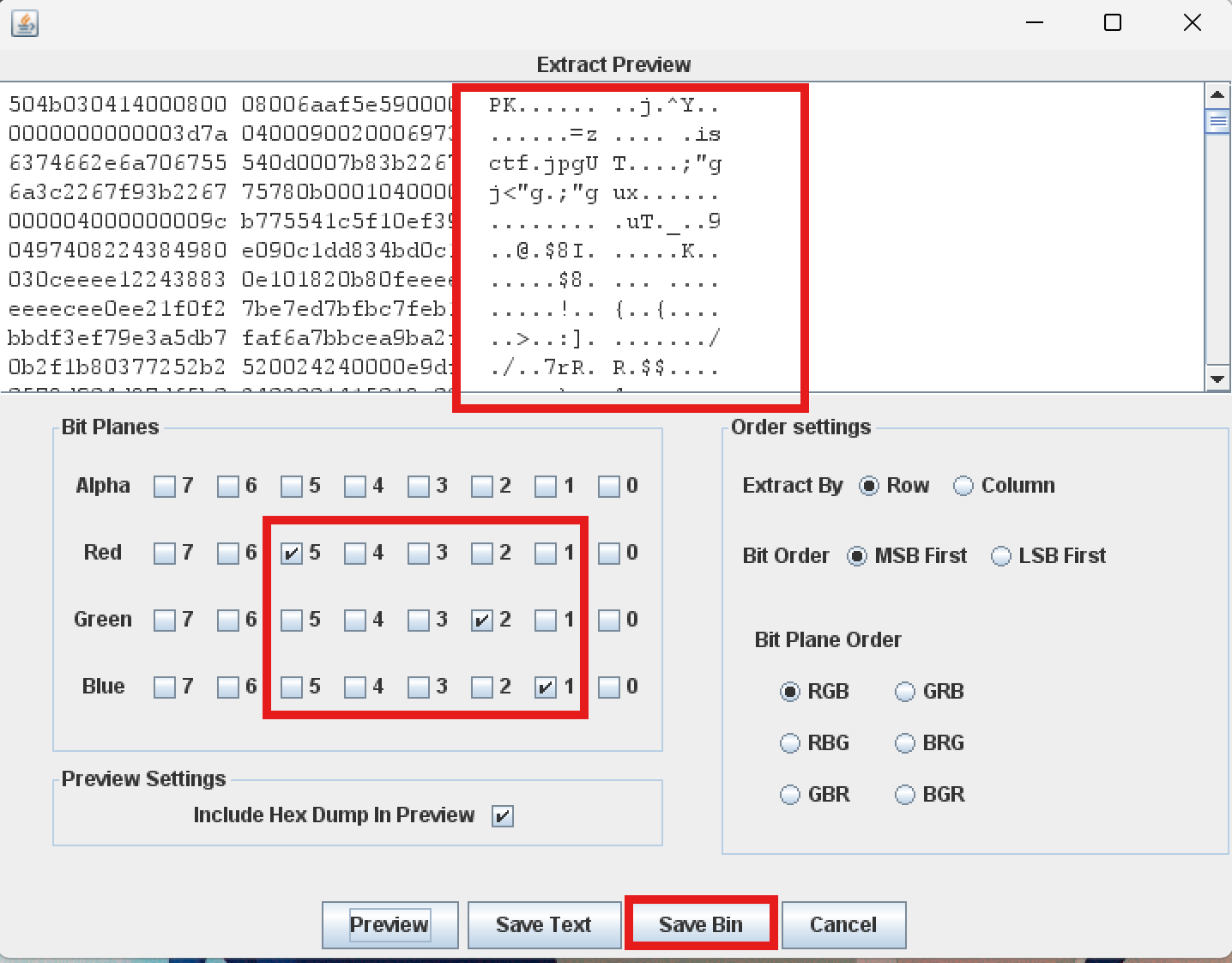
Task: Uncheck the Green bit plane 2 checkbox
Action: point(481,621)
